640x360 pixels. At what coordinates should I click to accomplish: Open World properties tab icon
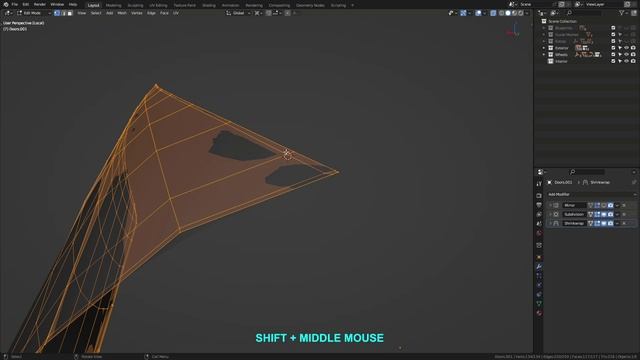(539, 233)
